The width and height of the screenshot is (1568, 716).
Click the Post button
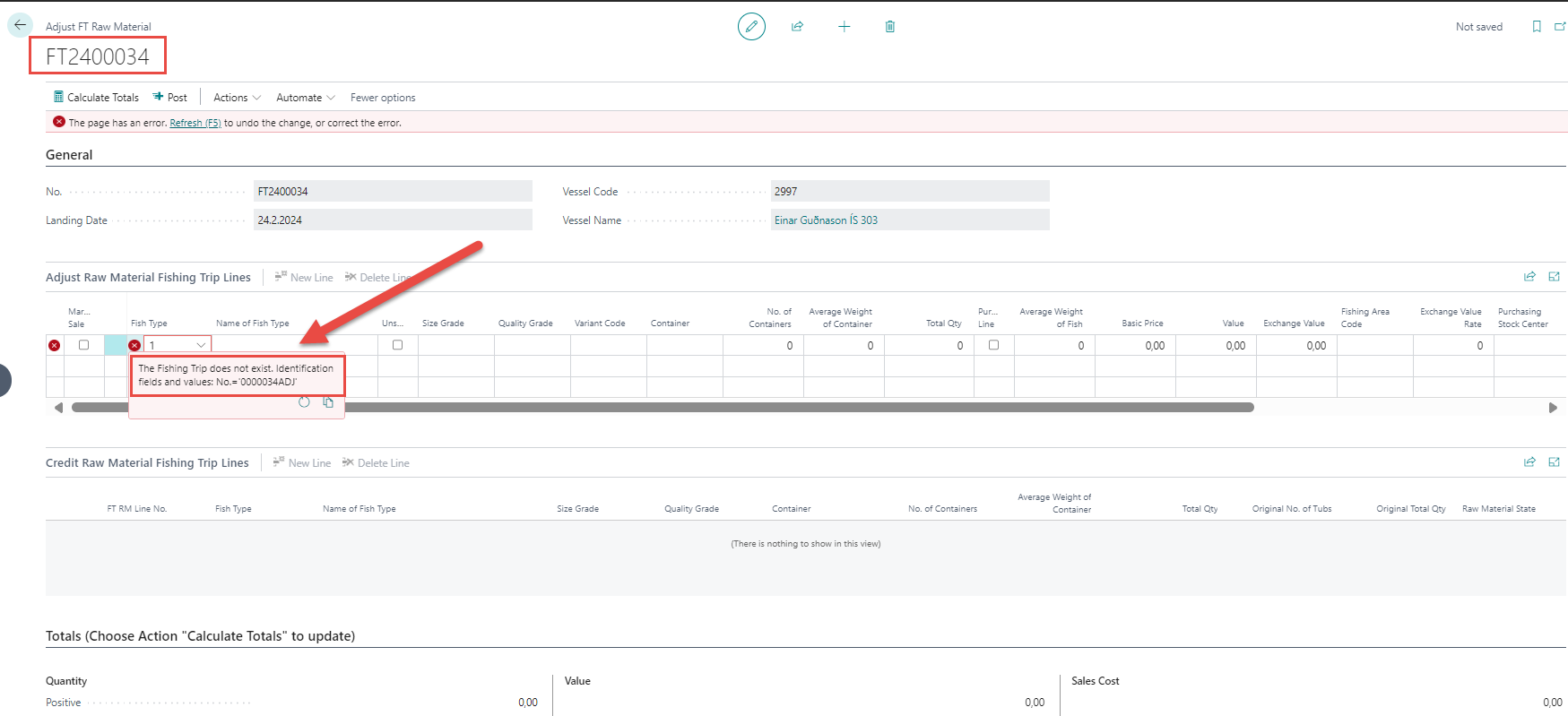(x=170, y=98)
